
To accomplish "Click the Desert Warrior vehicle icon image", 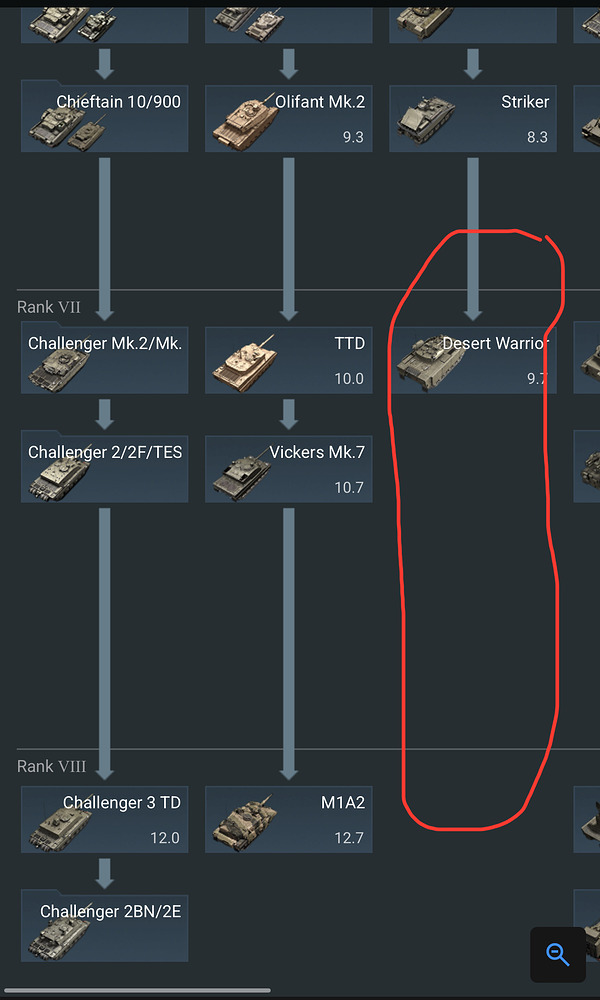I will pyautogui.click(x=428, y=361).
